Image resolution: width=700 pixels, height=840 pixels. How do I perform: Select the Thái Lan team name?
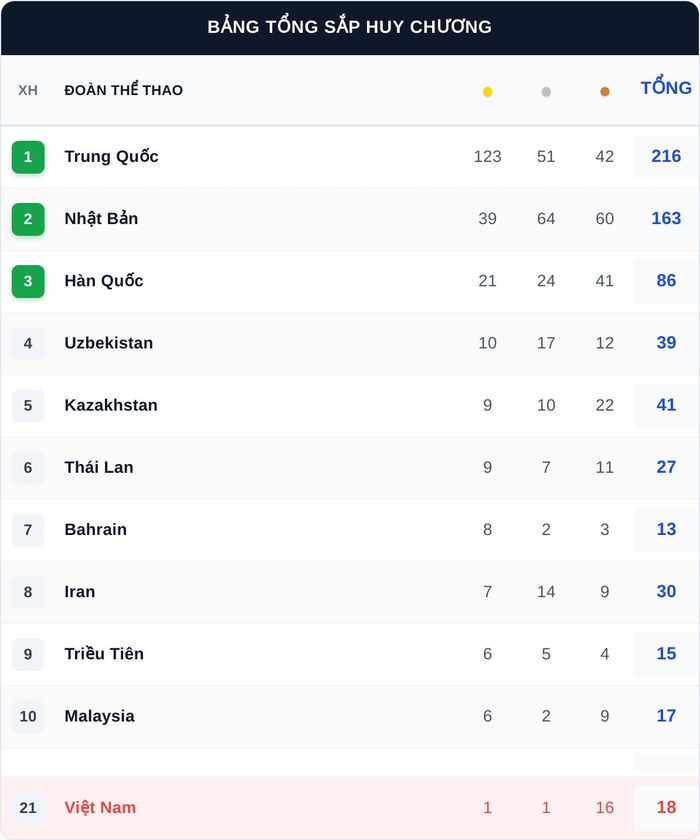coord(99,467)
